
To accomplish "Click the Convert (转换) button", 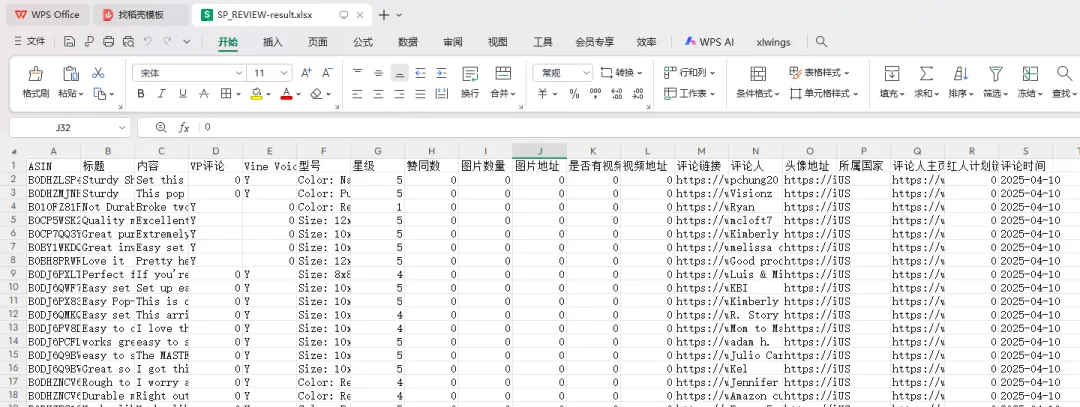I will point(621,72).
